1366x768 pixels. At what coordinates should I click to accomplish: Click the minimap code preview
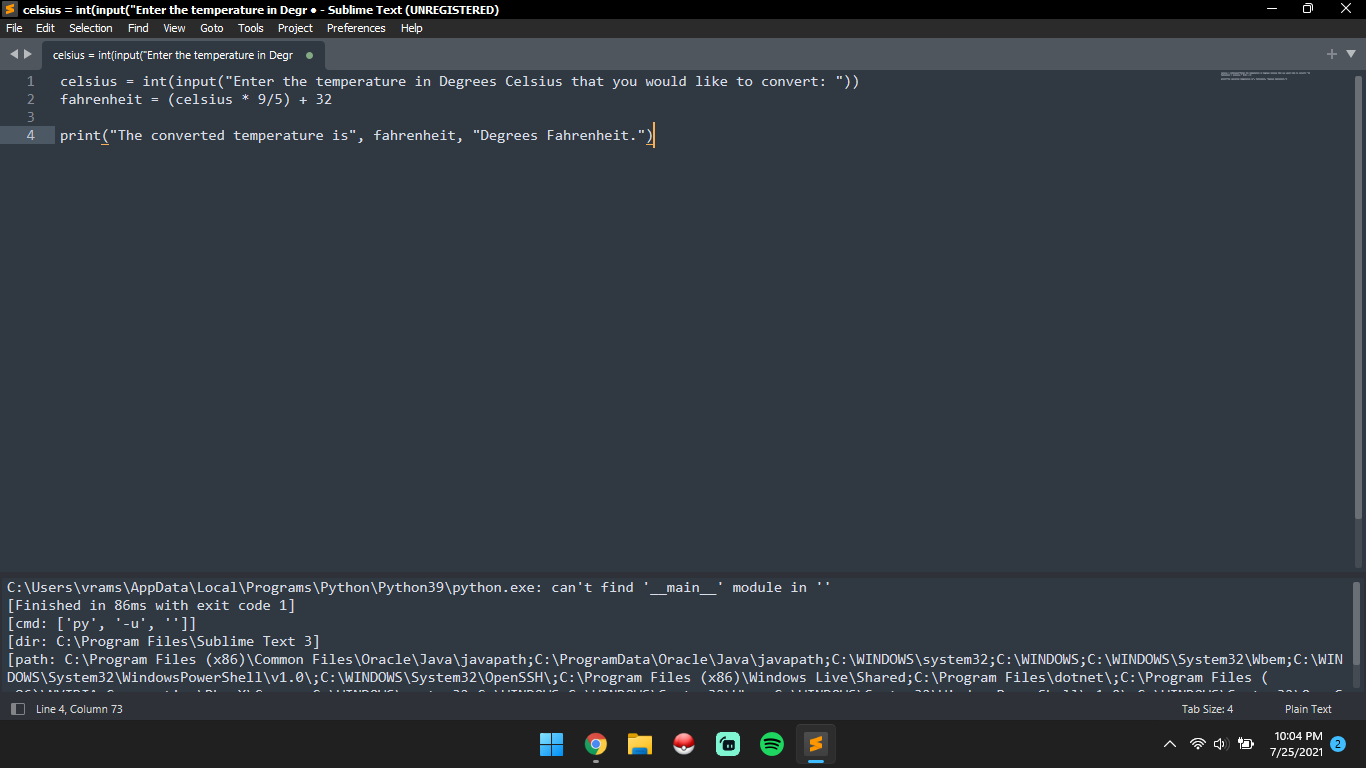[x=1265, y=76]
